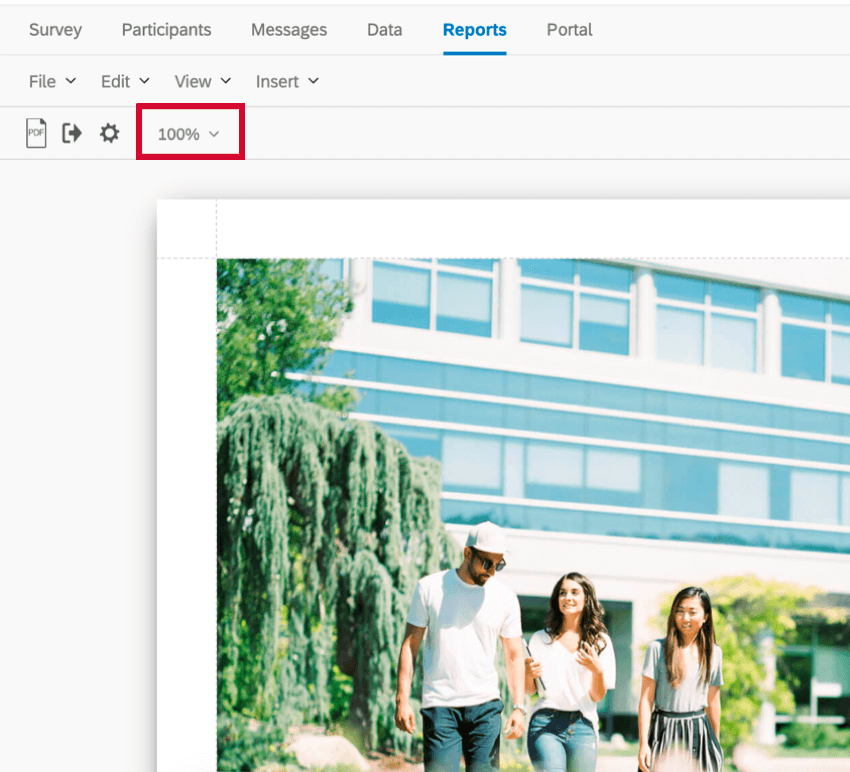Open the Edit menu
This screenshot has height=772, width=850.
click(x=115, y=81)
